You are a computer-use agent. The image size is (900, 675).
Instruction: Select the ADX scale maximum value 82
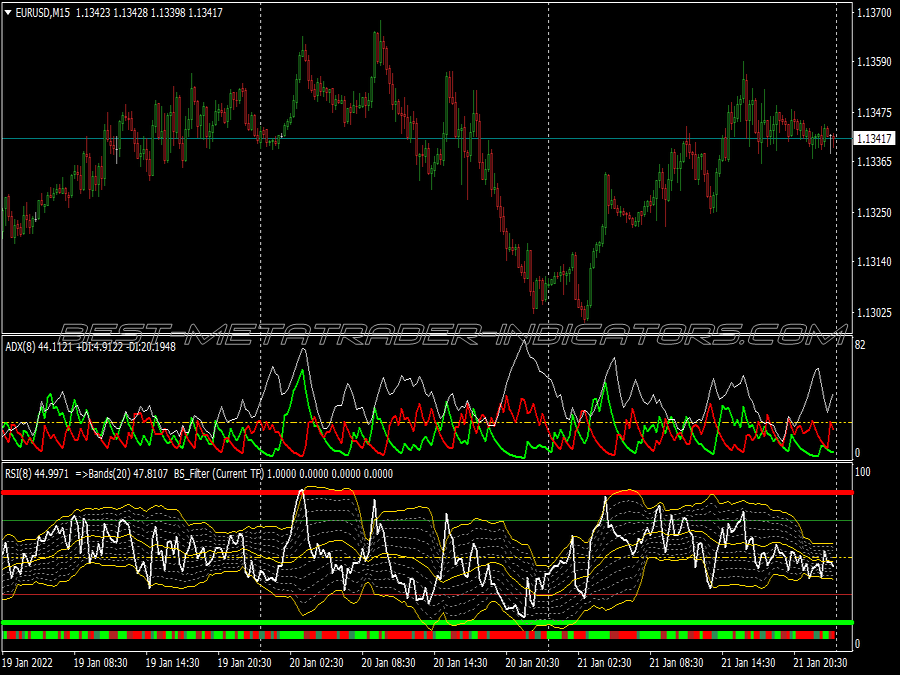pos(860,345)
